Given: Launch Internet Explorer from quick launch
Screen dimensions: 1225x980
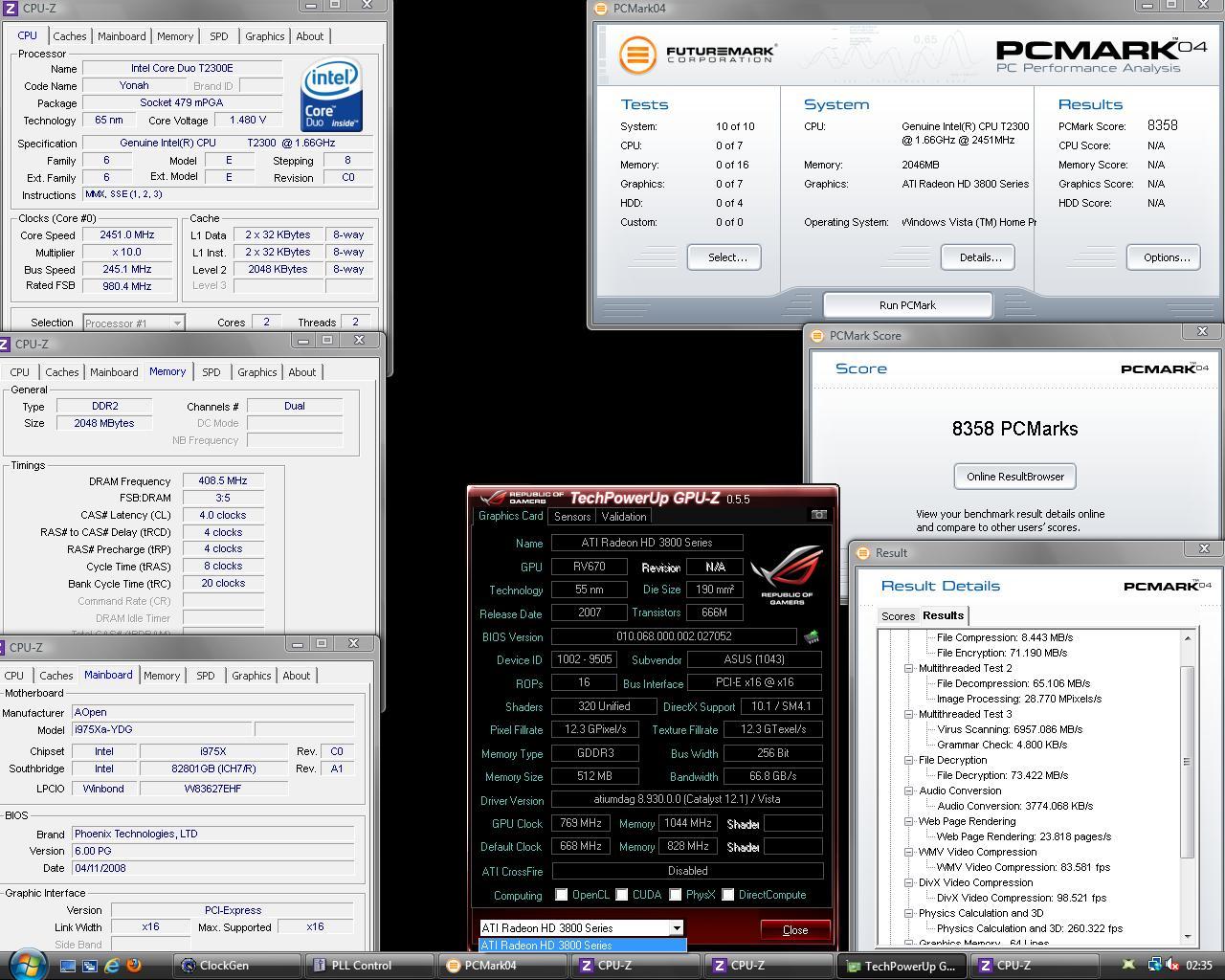Looking at the screenshot, I should click(112, 966).
